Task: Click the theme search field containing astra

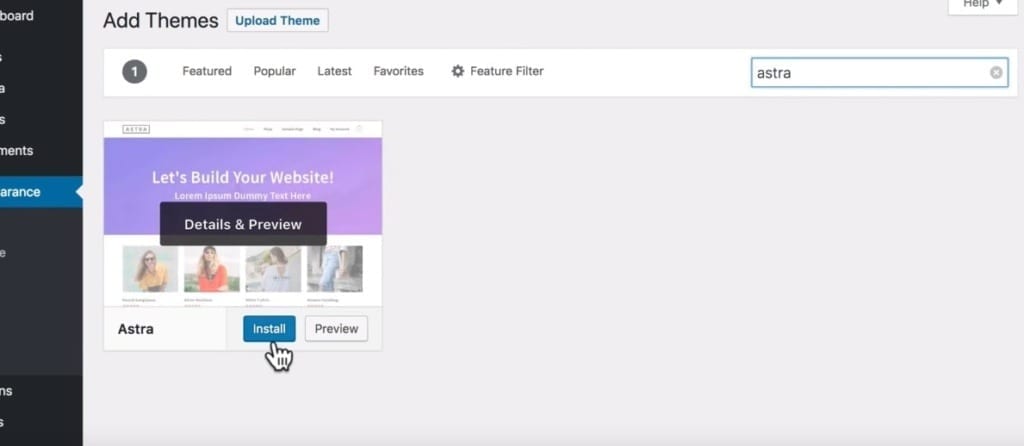Action: [880, 72]
